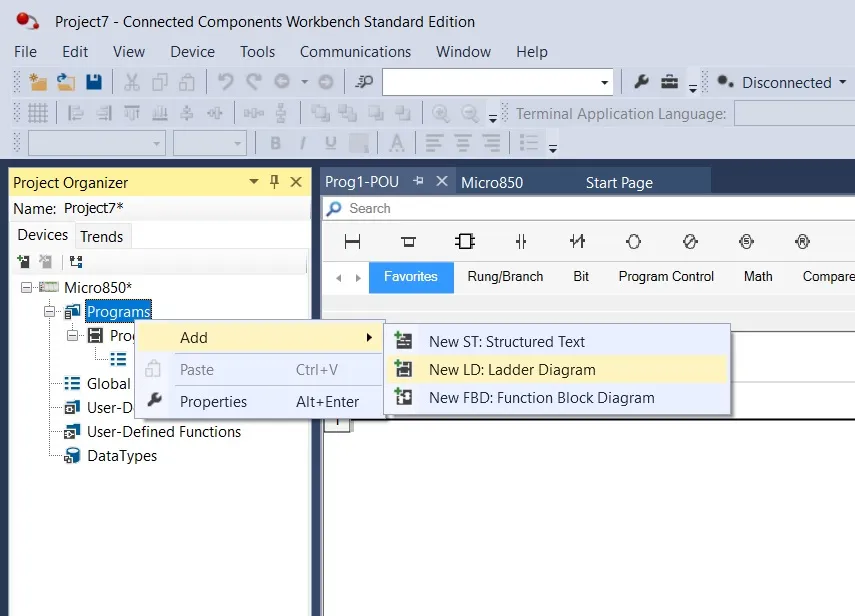
Task: Select the DataTypes tree item
Action: click(122, 456)
